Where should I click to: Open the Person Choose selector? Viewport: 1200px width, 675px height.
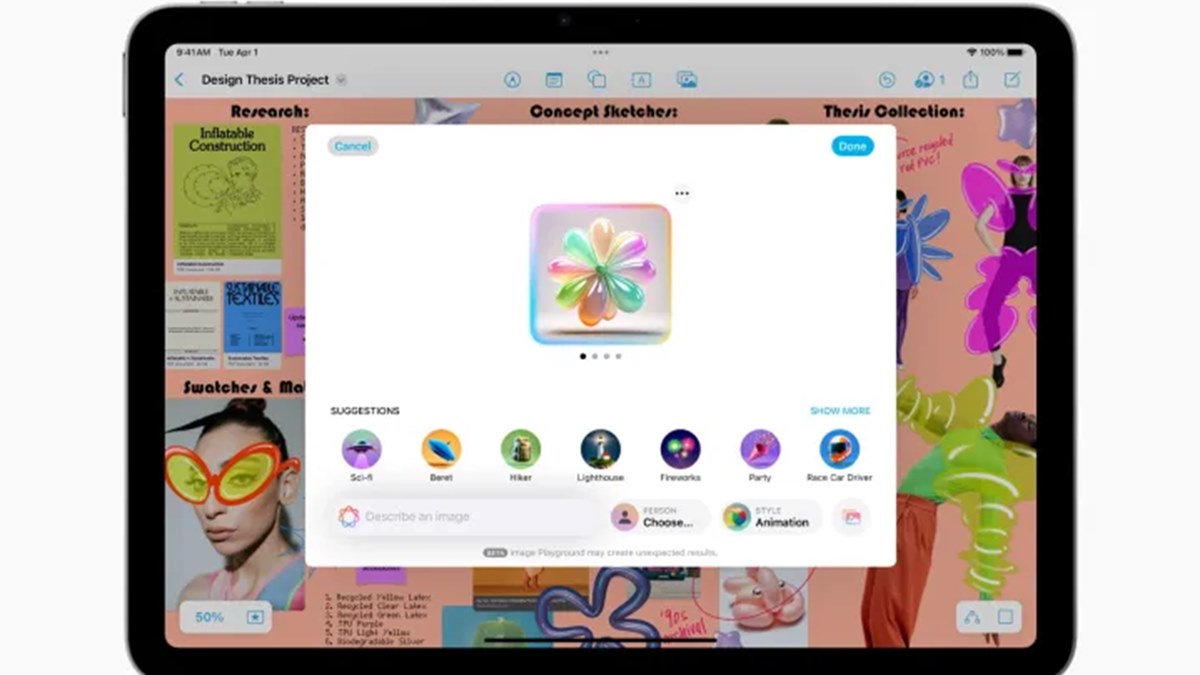click(x=659, y=517)
